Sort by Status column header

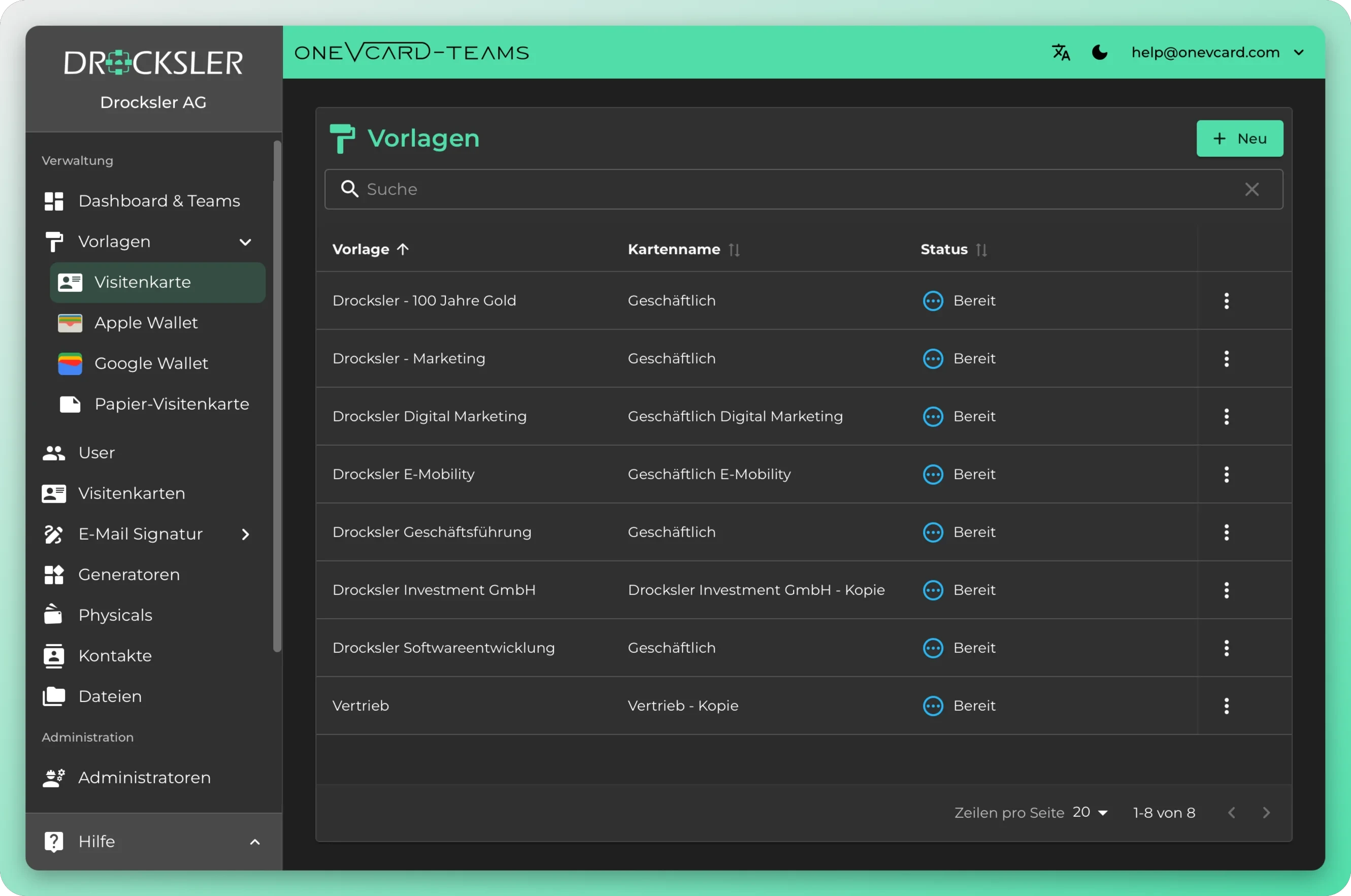[953, 249]
